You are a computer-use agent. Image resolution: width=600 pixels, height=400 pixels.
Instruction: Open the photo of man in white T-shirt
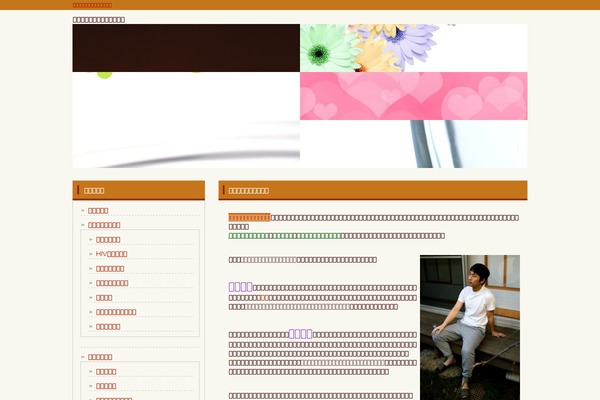point(470,328)
